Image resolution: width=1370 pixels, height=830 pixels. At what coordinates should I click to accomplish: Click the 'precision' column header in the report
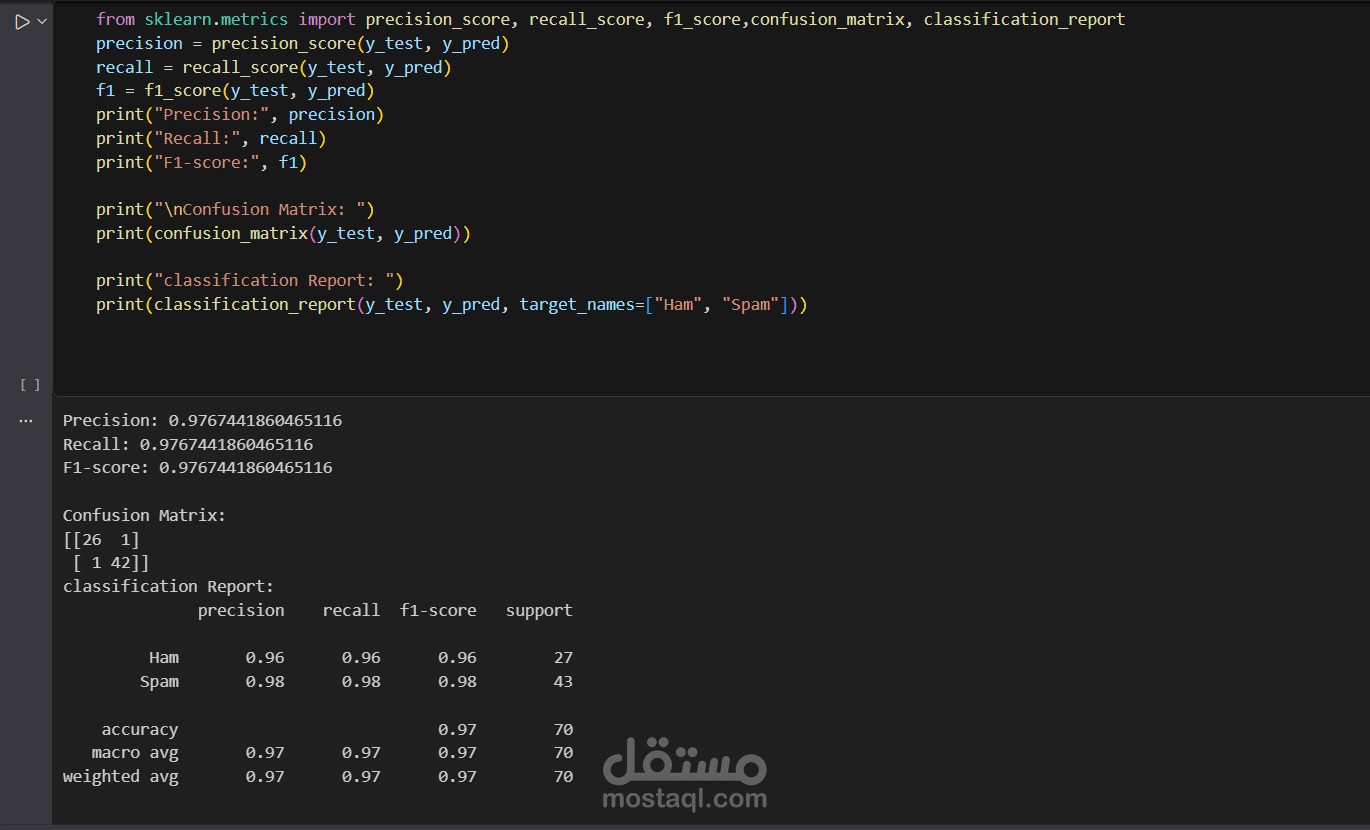(241, 610)
